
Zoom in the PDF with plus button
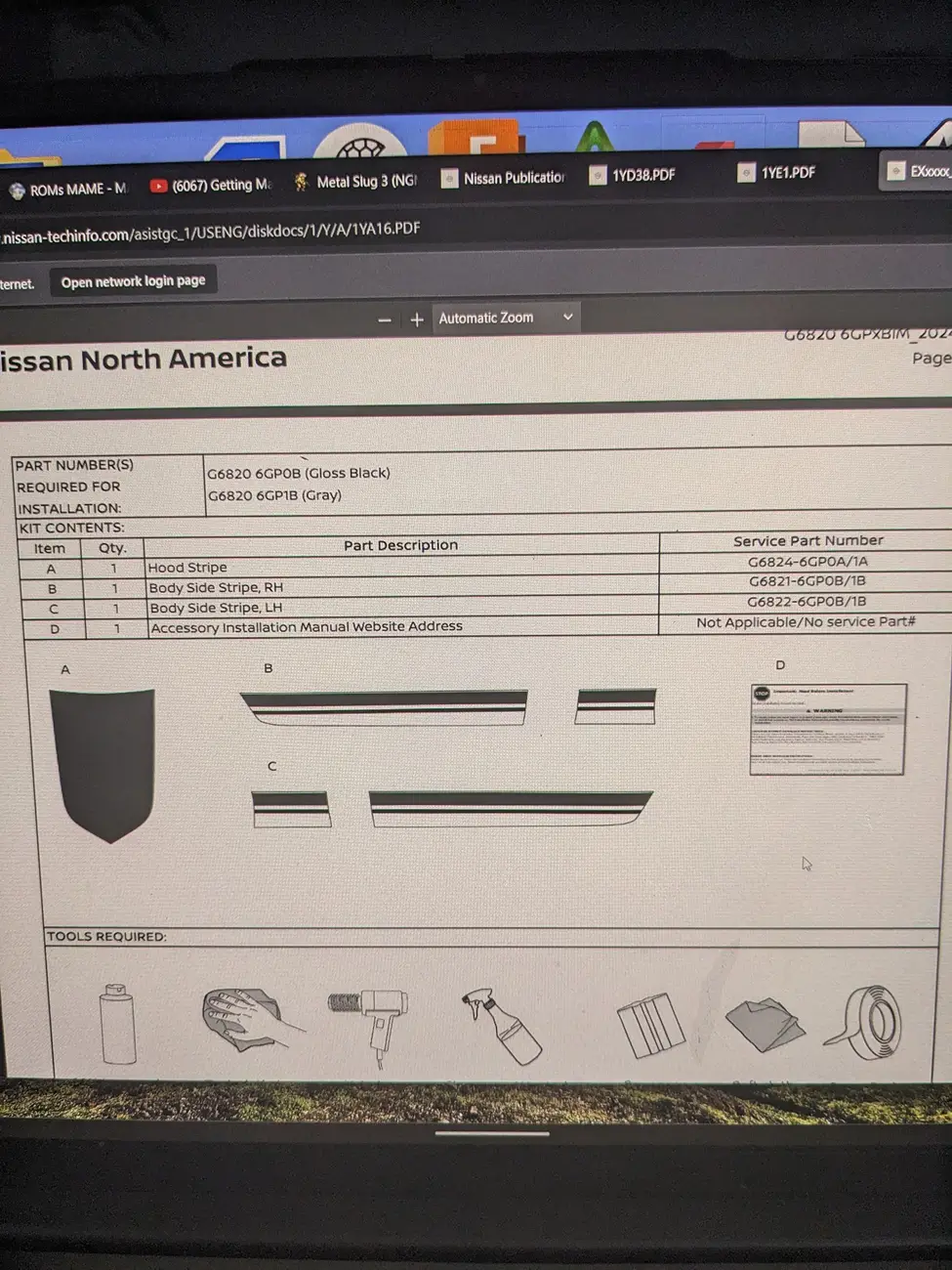click(x=417, y=319)
